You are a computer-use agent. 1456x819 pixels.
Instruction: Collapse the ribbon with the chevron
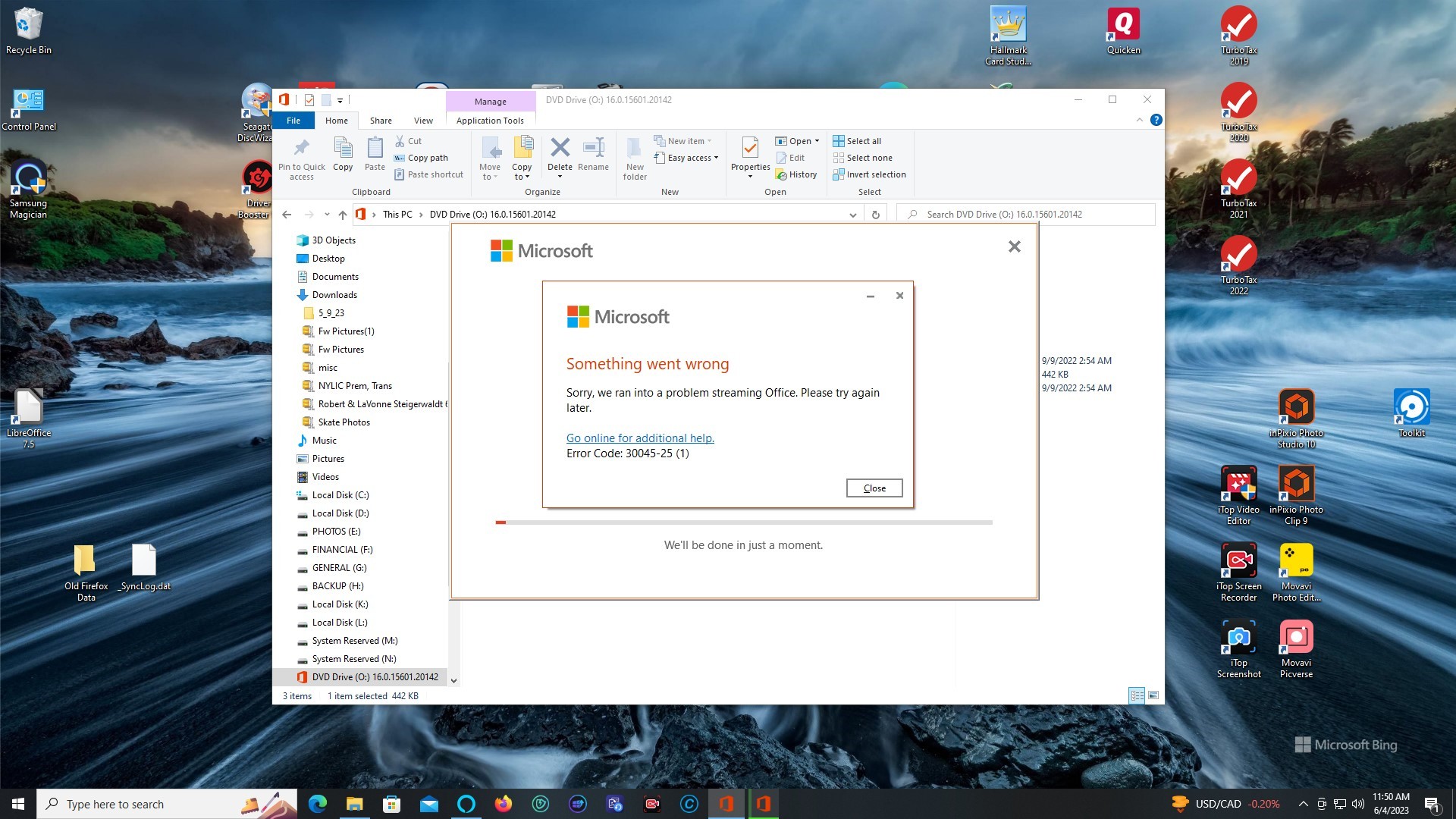(1139, 121)
